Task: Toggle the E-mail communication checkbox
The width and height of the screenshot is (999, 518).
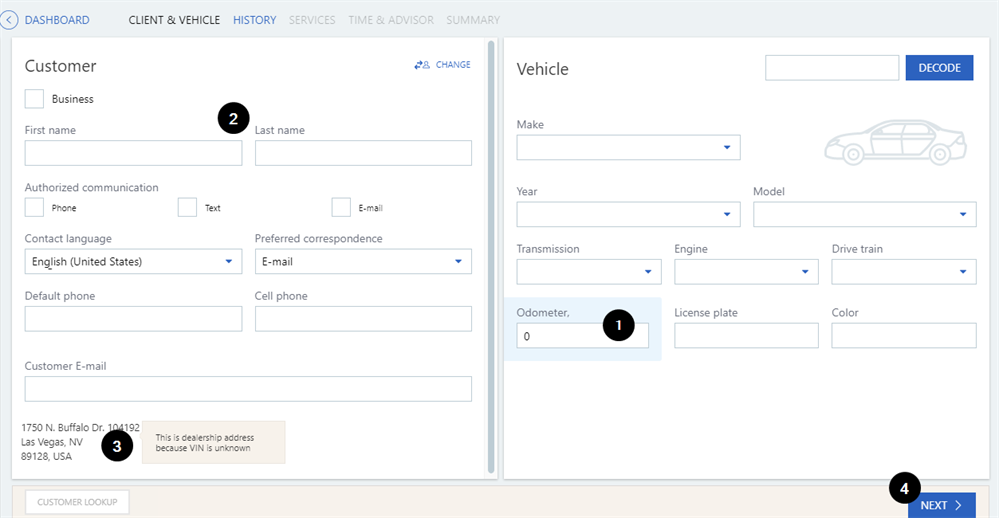Action: [x=341, y=207]
